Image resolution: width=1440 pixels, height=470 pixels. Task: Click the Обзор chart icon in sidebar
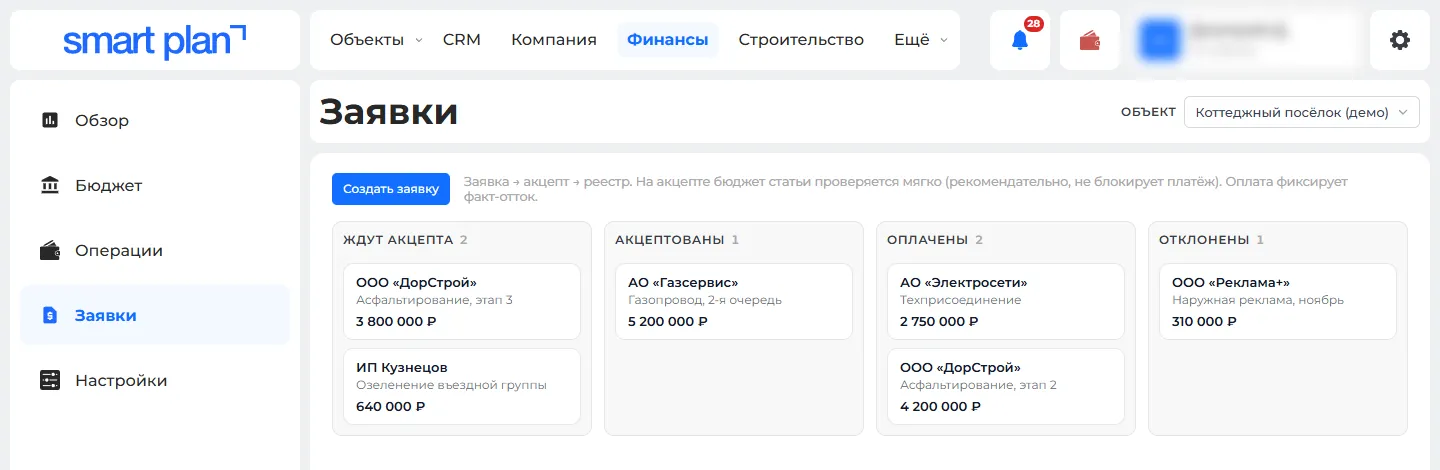click(50, 120)
